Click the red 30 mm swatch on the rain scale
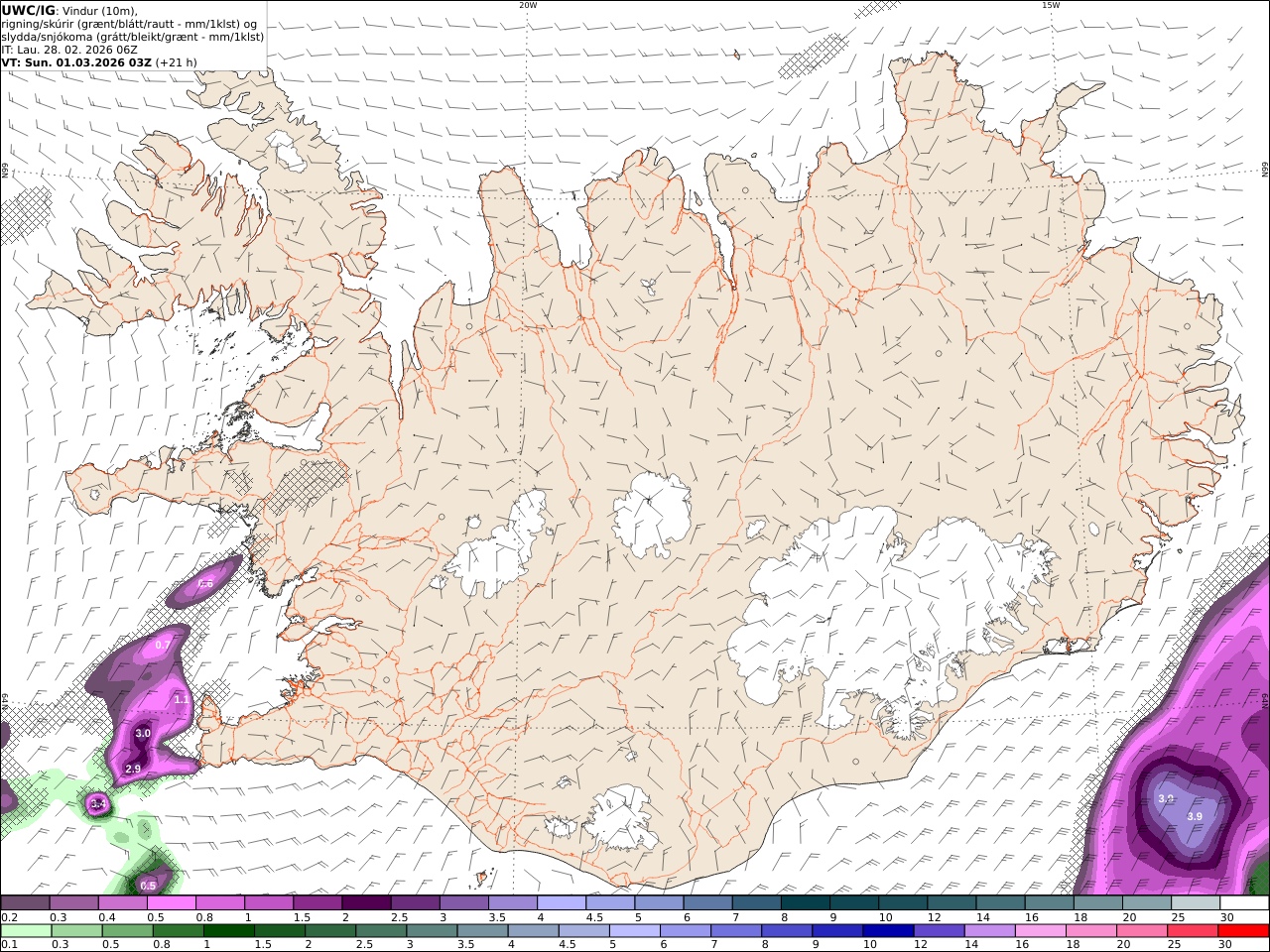This screenshot has width=1270, height=952. coord(1245,931)
